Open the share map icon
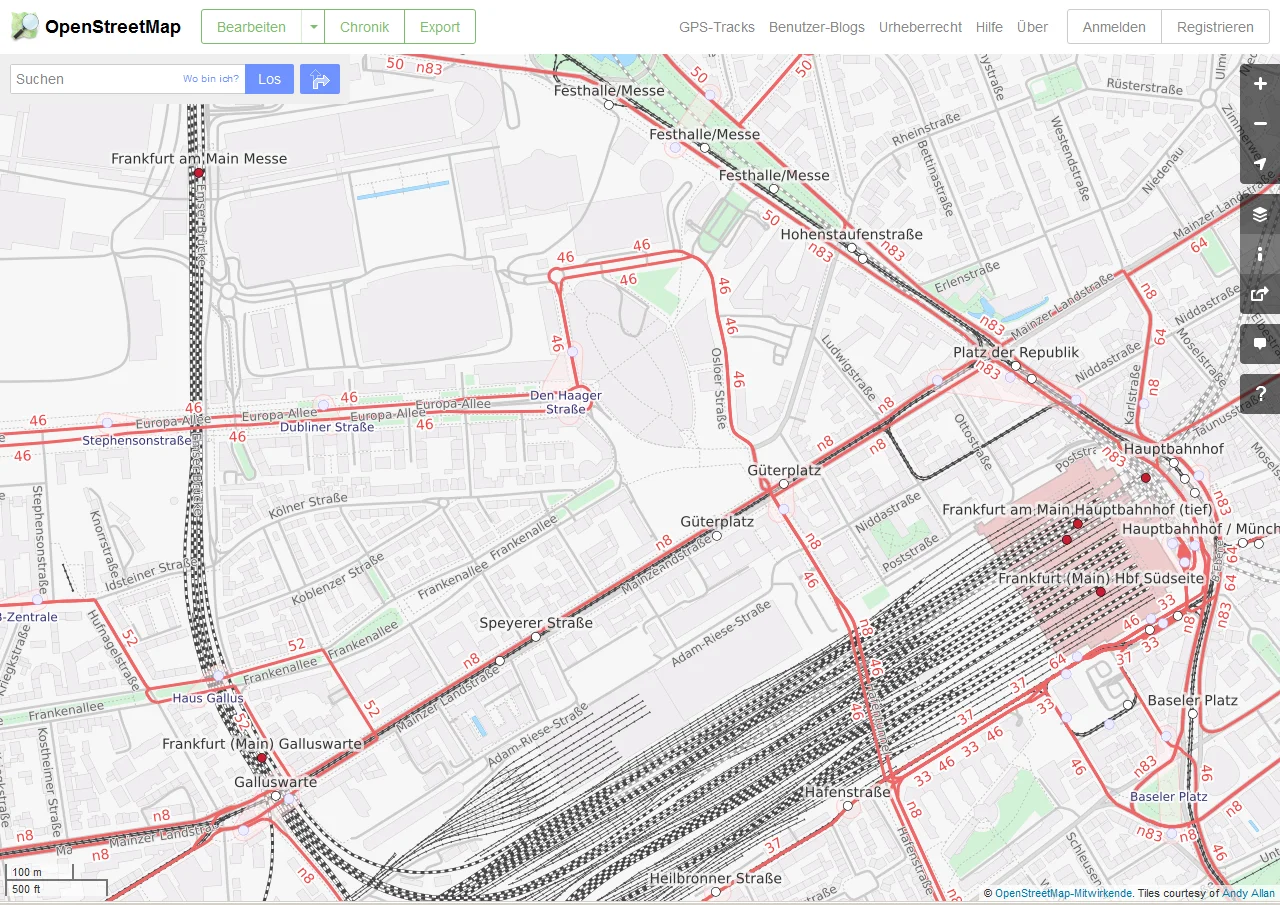 click(1260, 294)
